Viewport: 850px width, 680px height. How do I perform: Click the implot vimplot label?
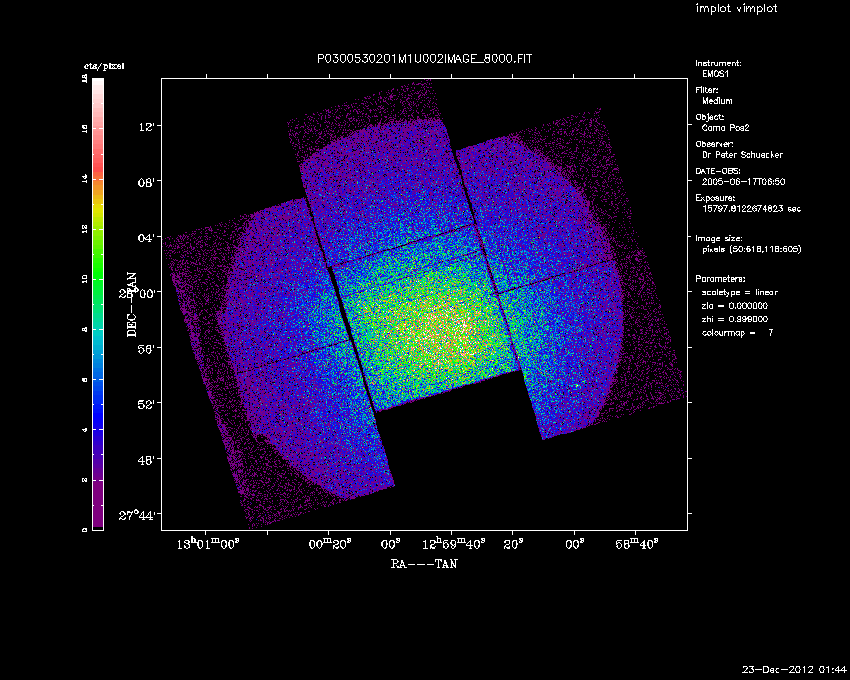coord(736,9)
